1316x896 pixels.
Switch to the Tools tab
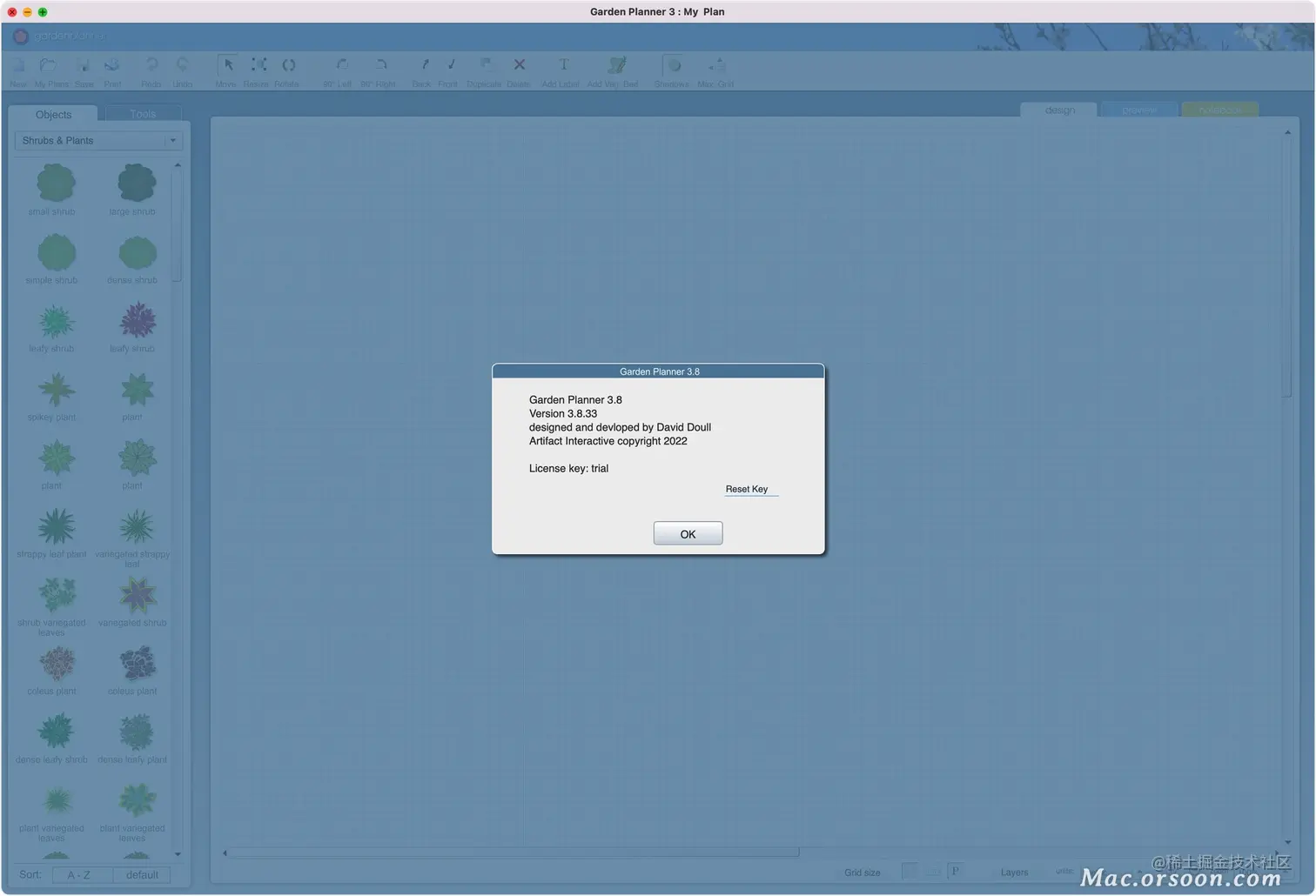point(143,114)
